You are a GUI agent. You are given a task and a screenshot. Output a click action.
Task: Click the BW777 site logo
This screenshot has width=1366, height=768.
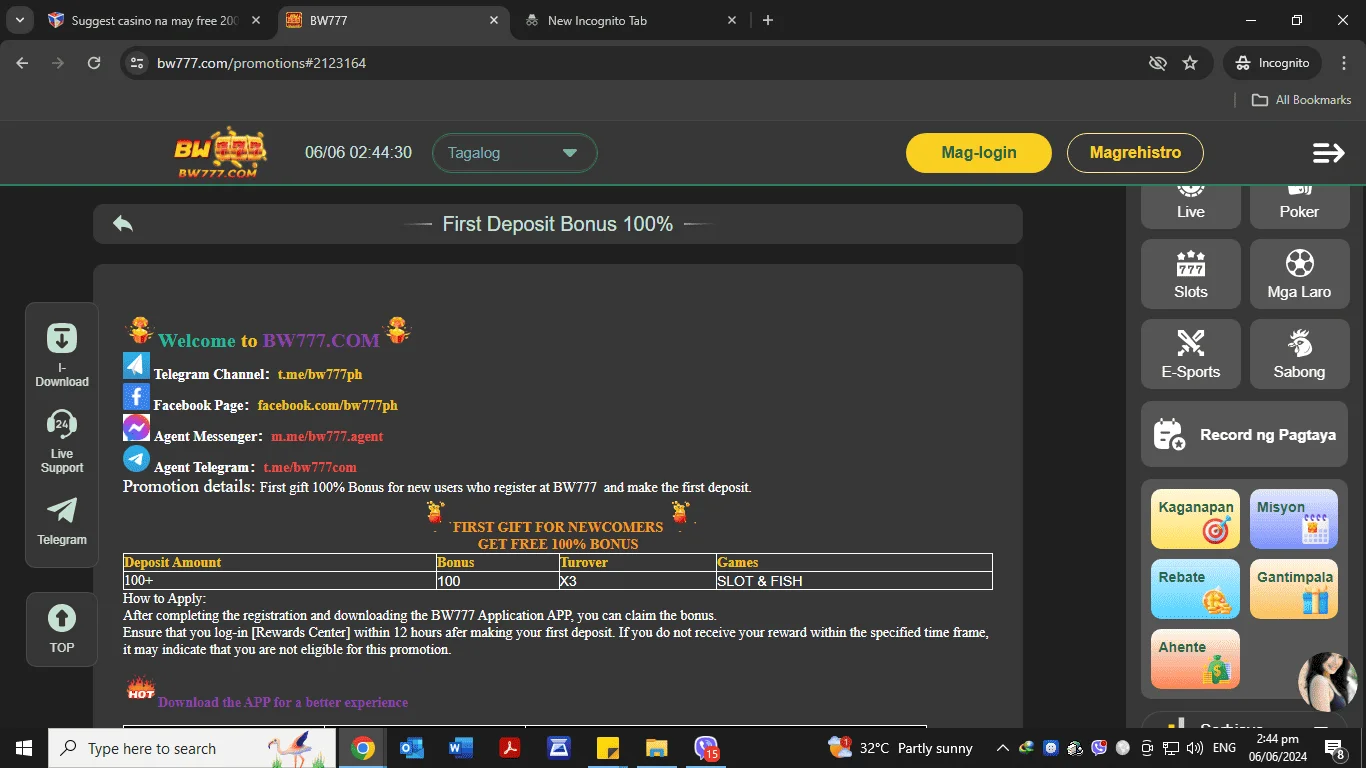point(221,153)
